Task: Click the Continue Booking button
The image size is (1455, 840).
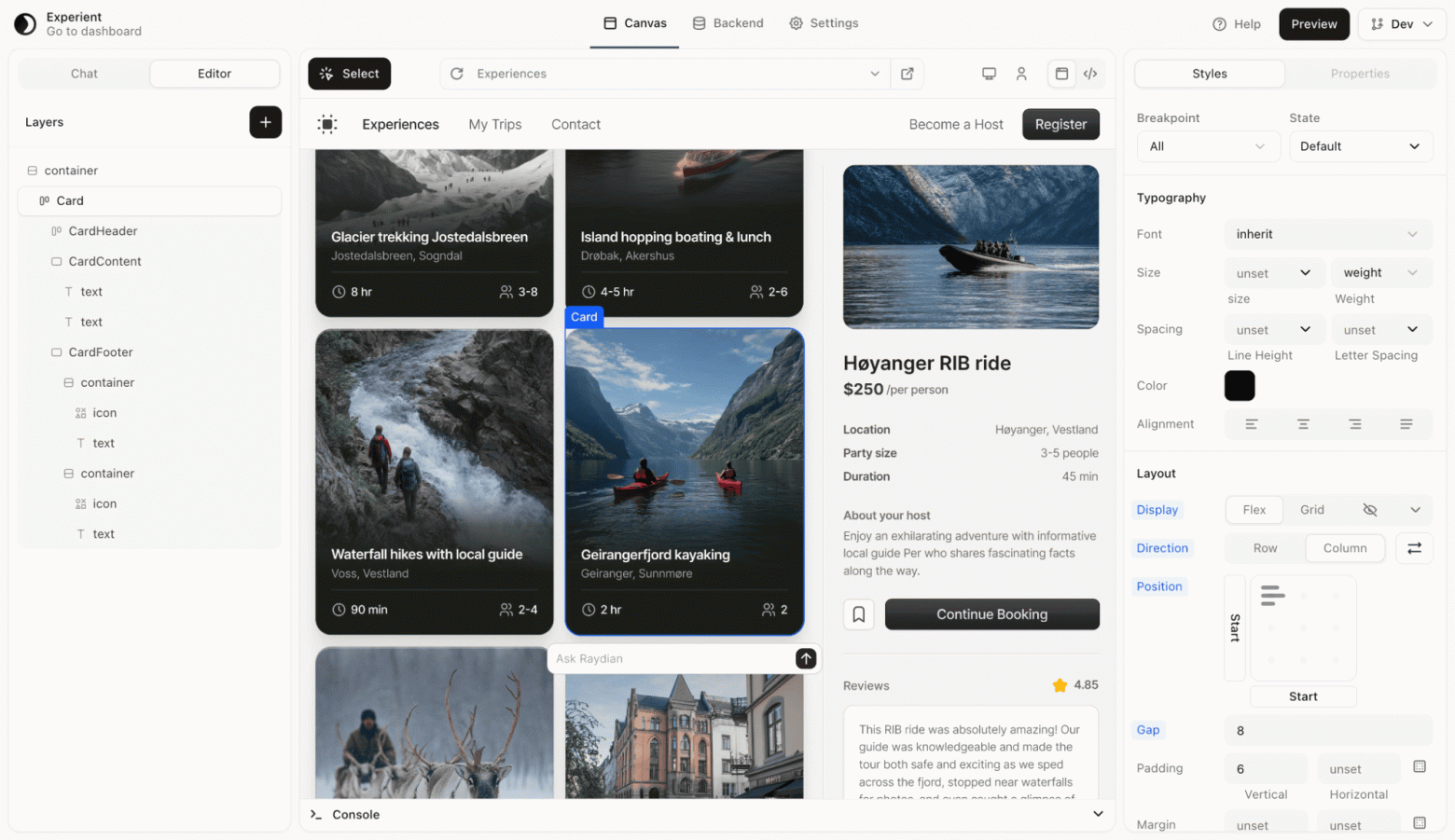Action: coord(991,614)
